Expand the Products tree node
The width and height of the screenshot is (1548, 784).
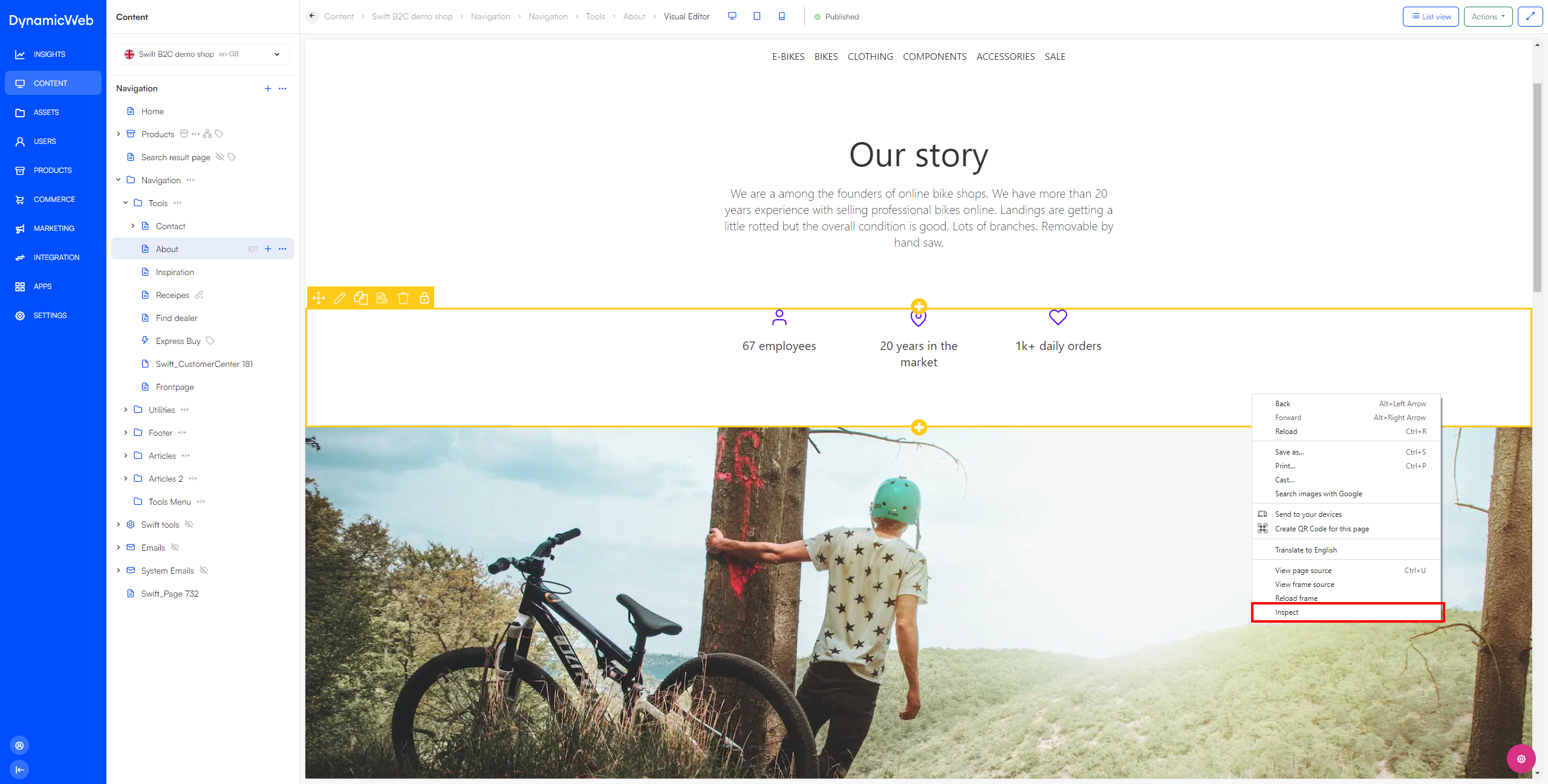119,134
